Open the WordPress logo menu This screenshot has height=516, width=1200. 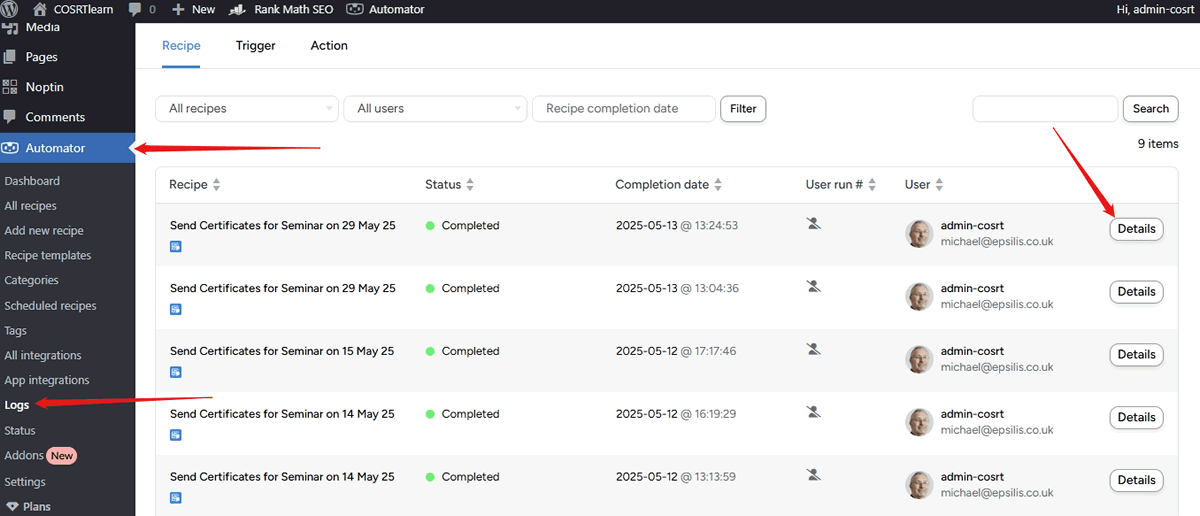(11, 9)
